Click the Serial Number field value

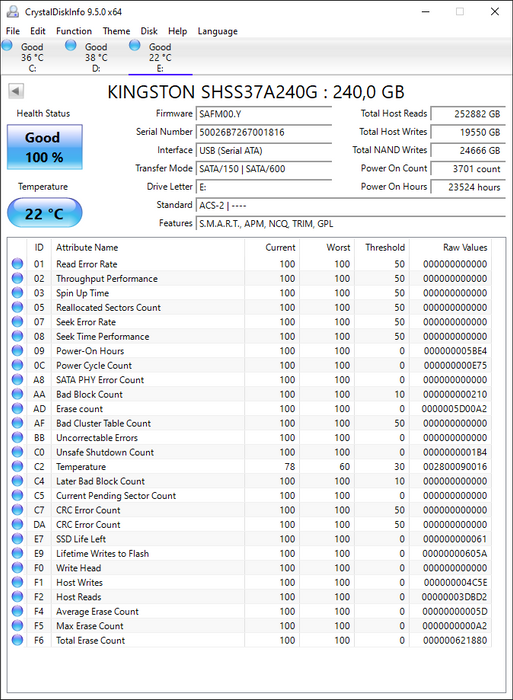(x=264, y=132)
